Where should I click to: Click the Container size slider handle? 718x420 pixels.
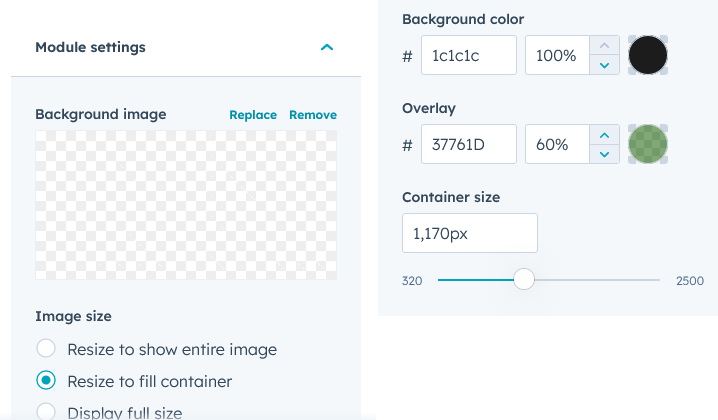pos(524,280)
